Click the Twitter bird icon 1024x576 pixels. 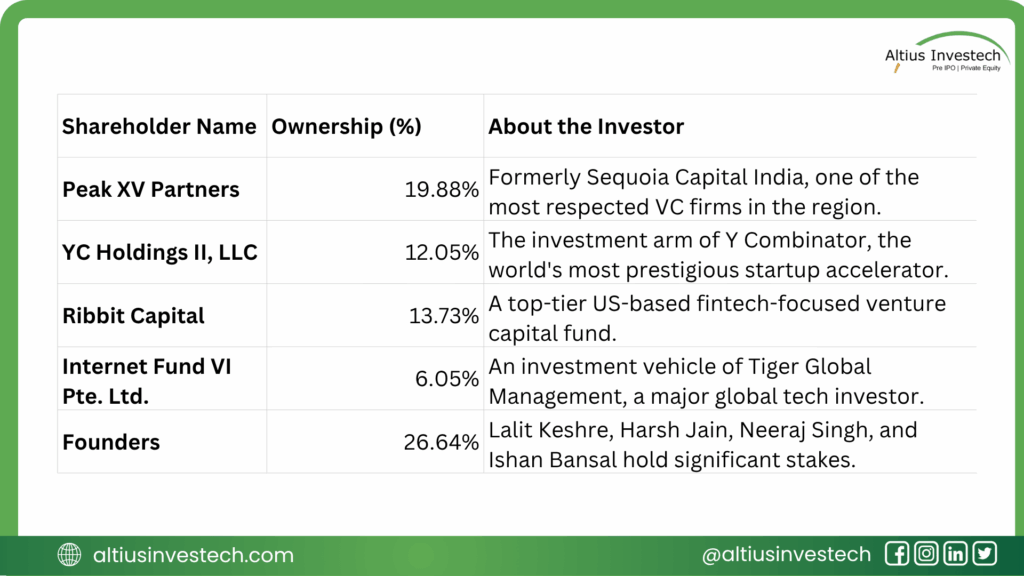(985, 554)
